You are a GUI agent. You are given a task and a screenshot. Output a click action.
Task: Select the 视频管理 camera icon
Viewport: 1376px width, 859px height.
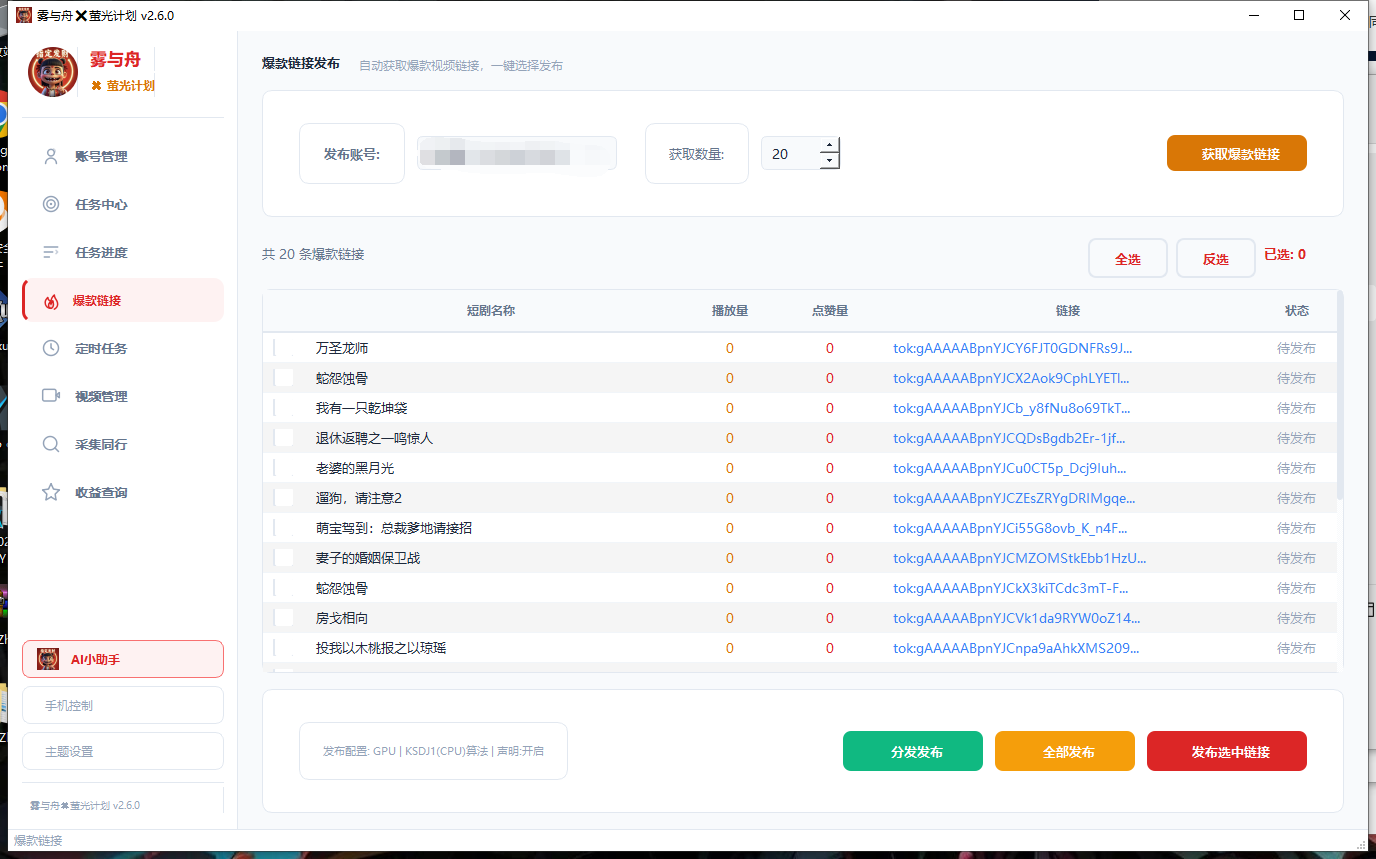point(51,396)
